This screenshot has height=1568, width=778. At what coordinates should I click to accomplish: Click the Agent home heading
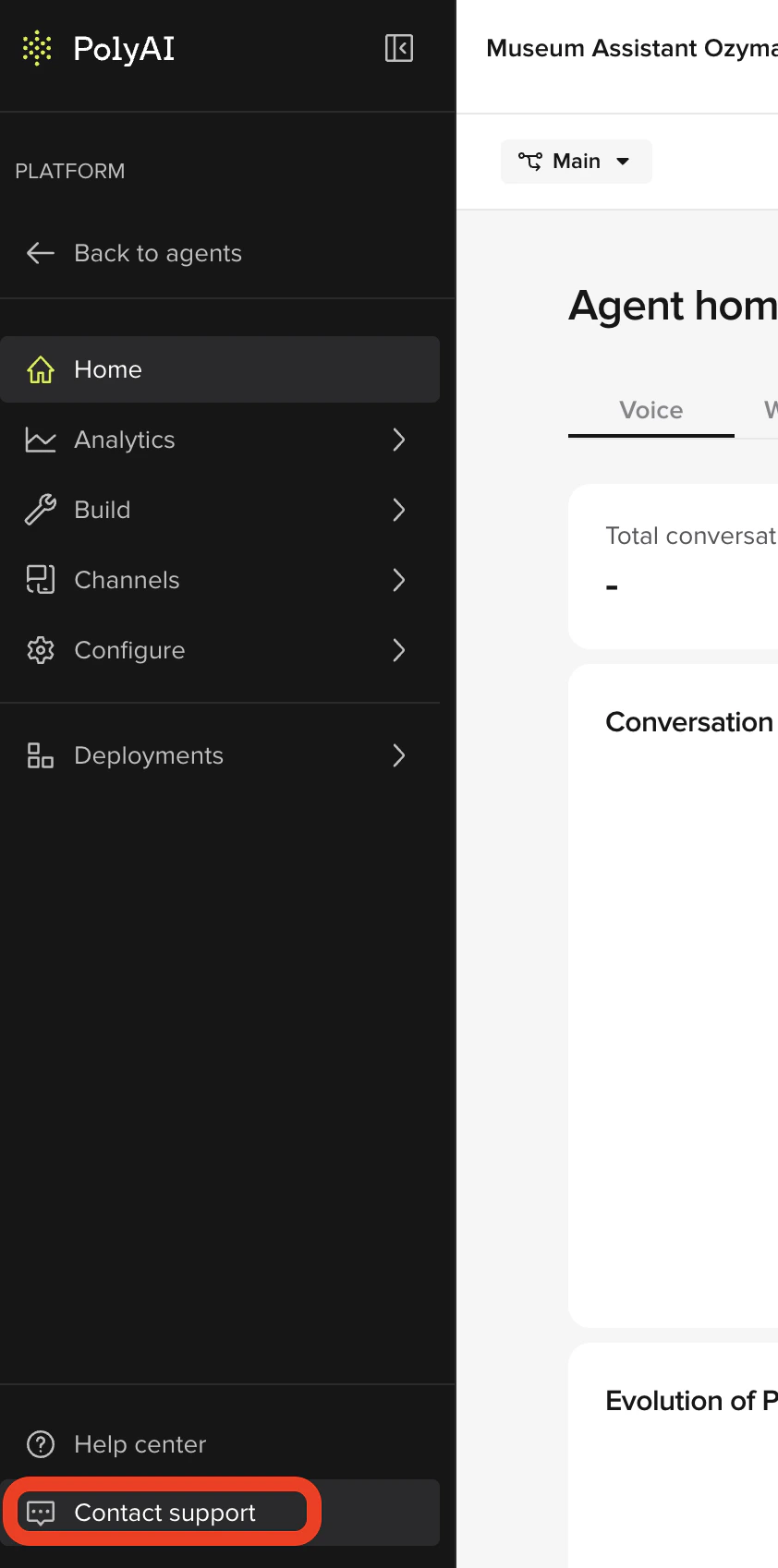(x=673, y=305)
